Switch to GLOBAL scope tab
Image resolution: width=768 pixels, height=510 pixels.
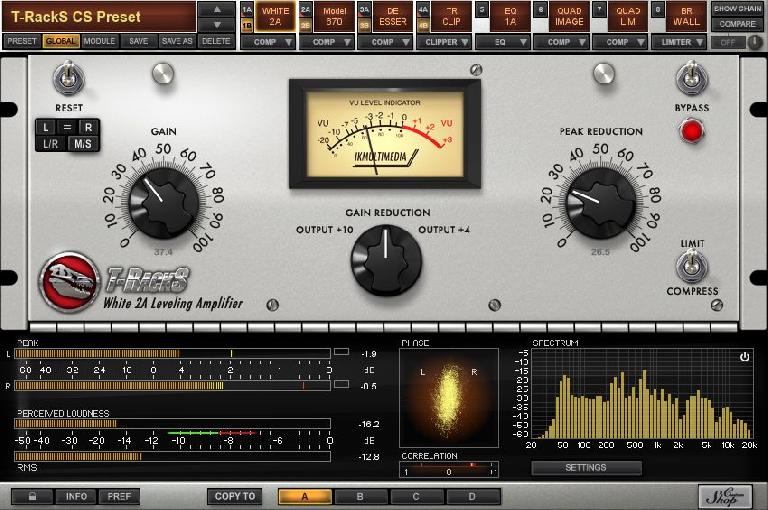pyautogui.click(x=61, y=42)
